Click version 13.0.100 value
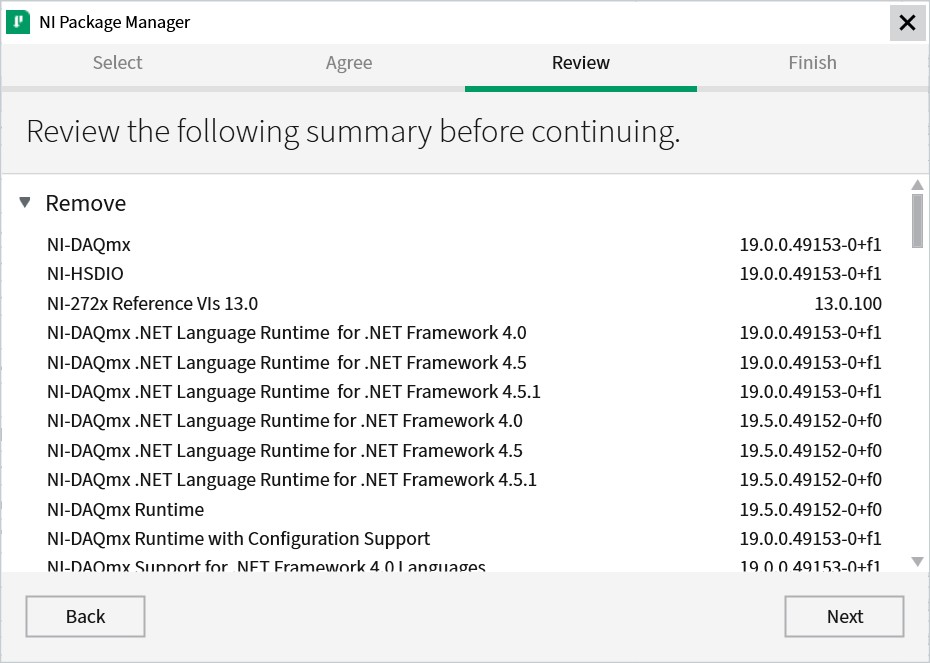 pyautogui.click(x=848, y=304)
